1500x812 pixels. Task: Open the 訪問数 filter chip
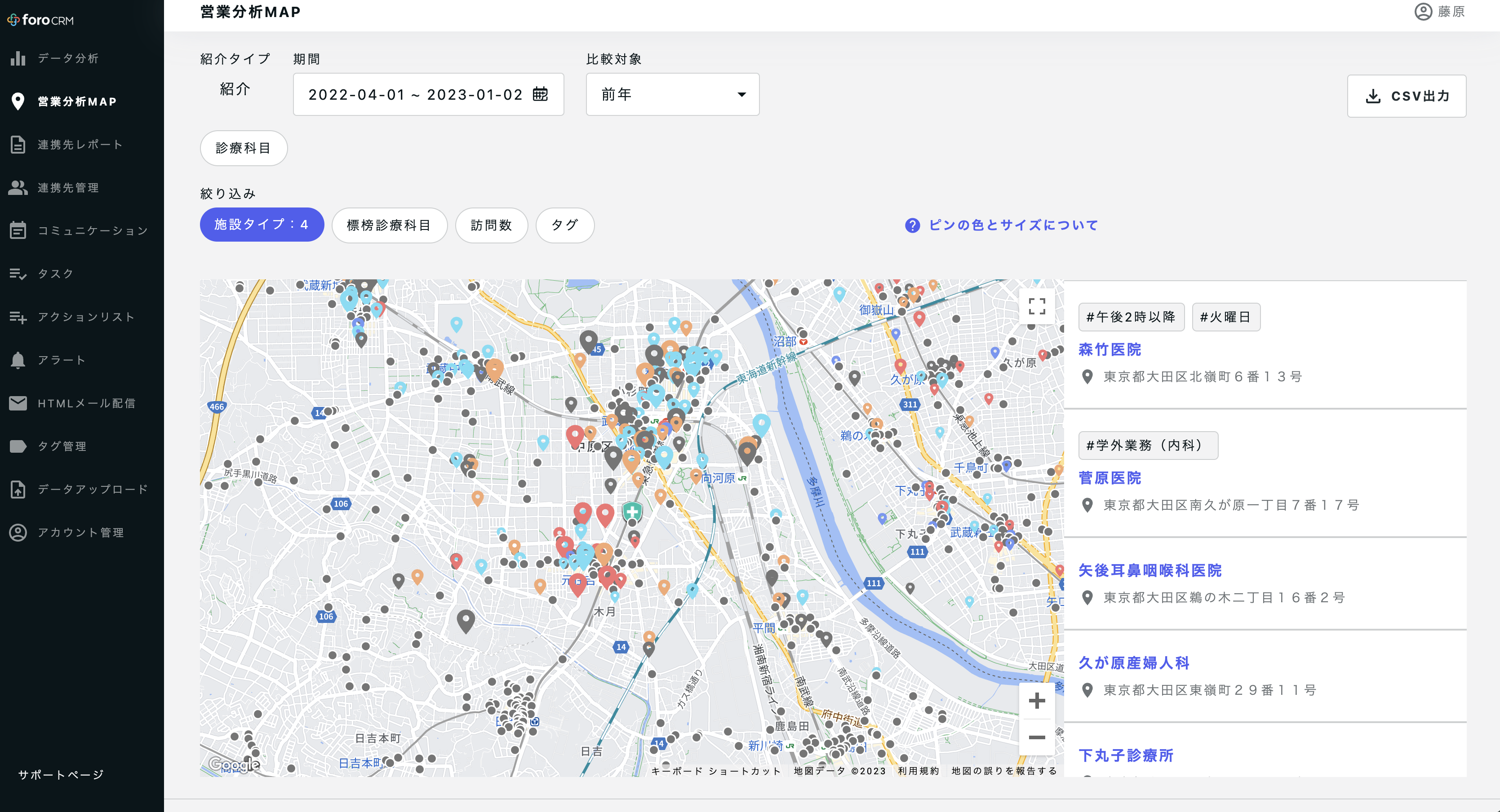tap(492, 225)
